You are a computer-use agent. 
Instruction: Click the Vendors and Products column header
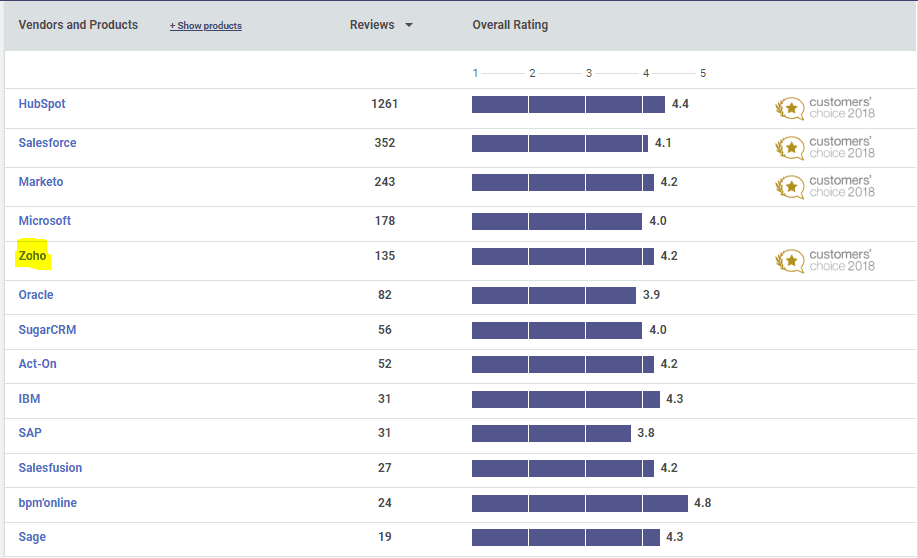pos(78,25)
